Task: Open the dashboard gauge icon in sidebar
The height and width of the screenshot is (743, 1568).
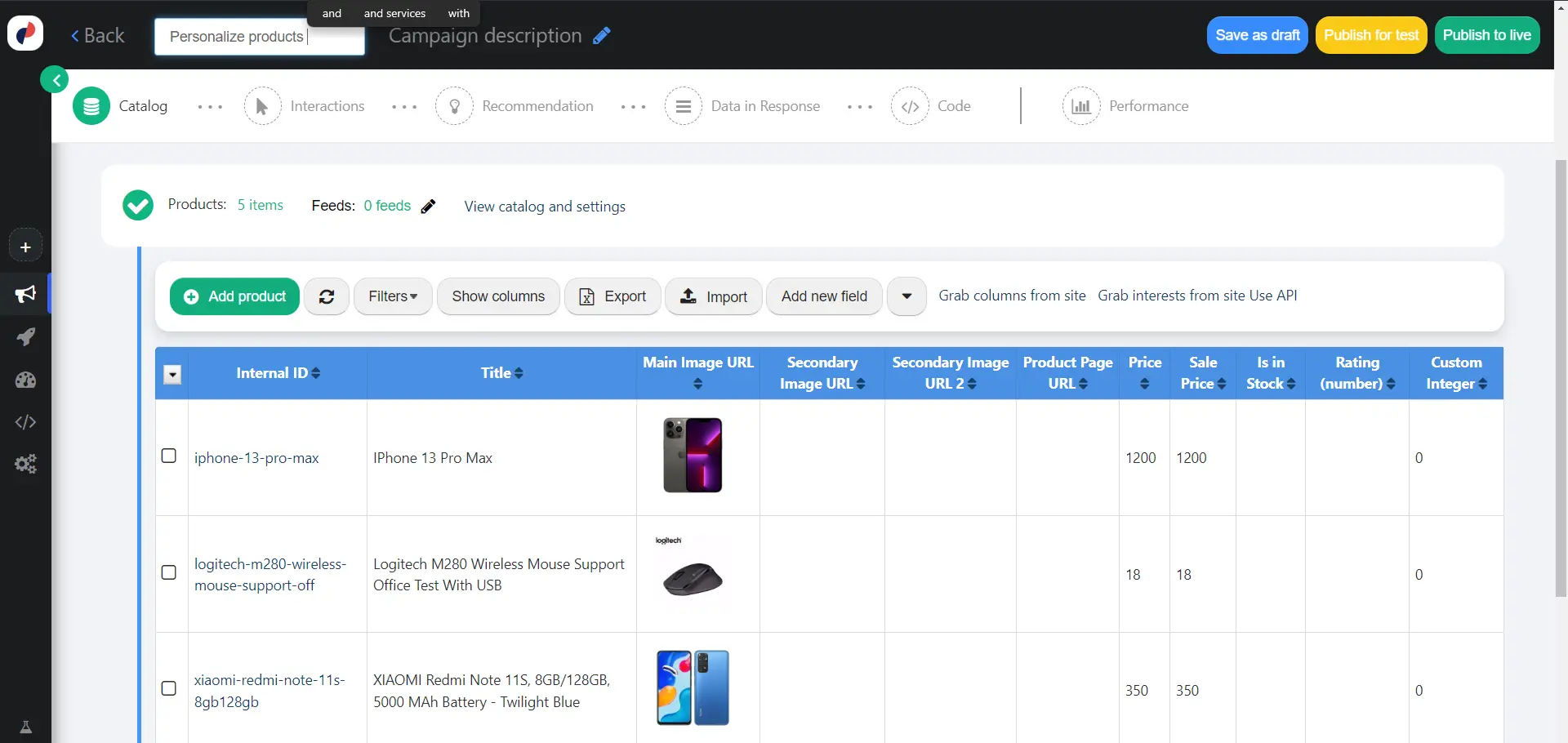Action: pyautogui.click(x=25, y=380)
